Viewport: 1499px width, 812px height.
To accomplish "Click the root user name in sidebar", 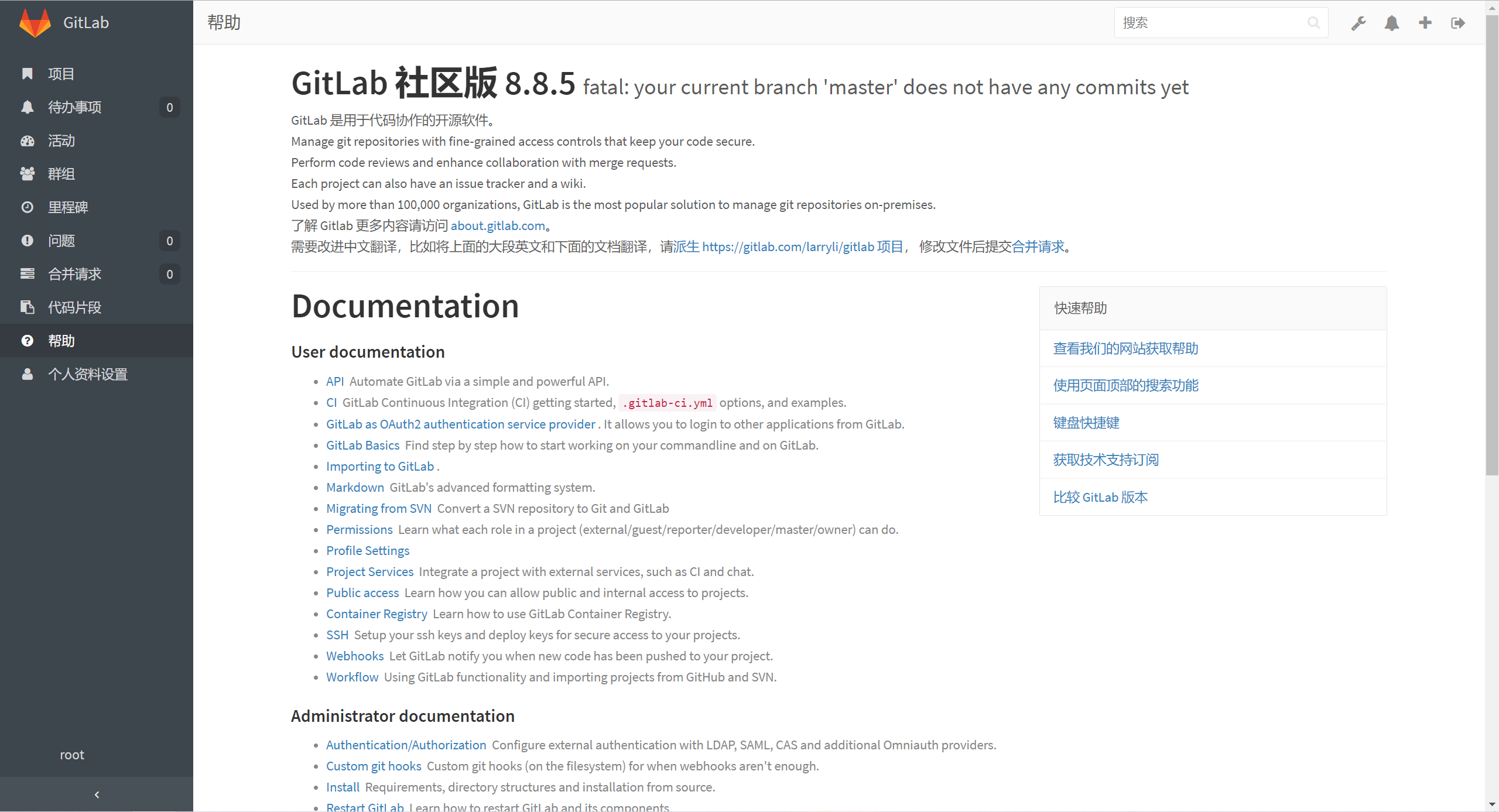I will tap(72, 755).
